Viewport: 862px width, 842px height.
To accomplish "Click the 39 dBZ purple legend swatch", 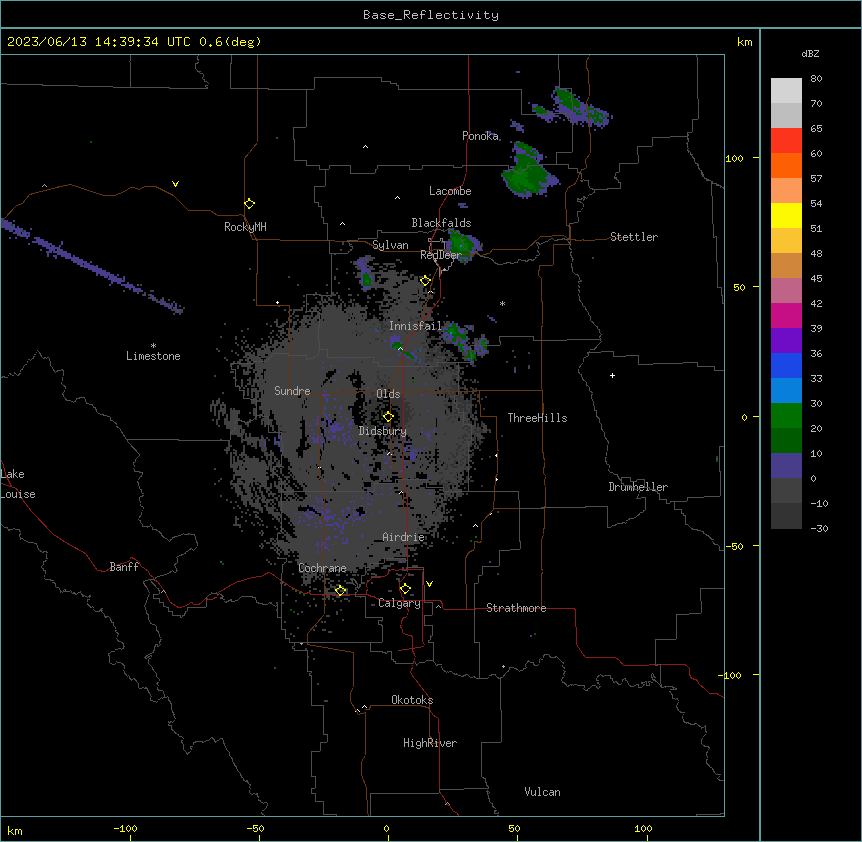I will [x=786, y=340].
